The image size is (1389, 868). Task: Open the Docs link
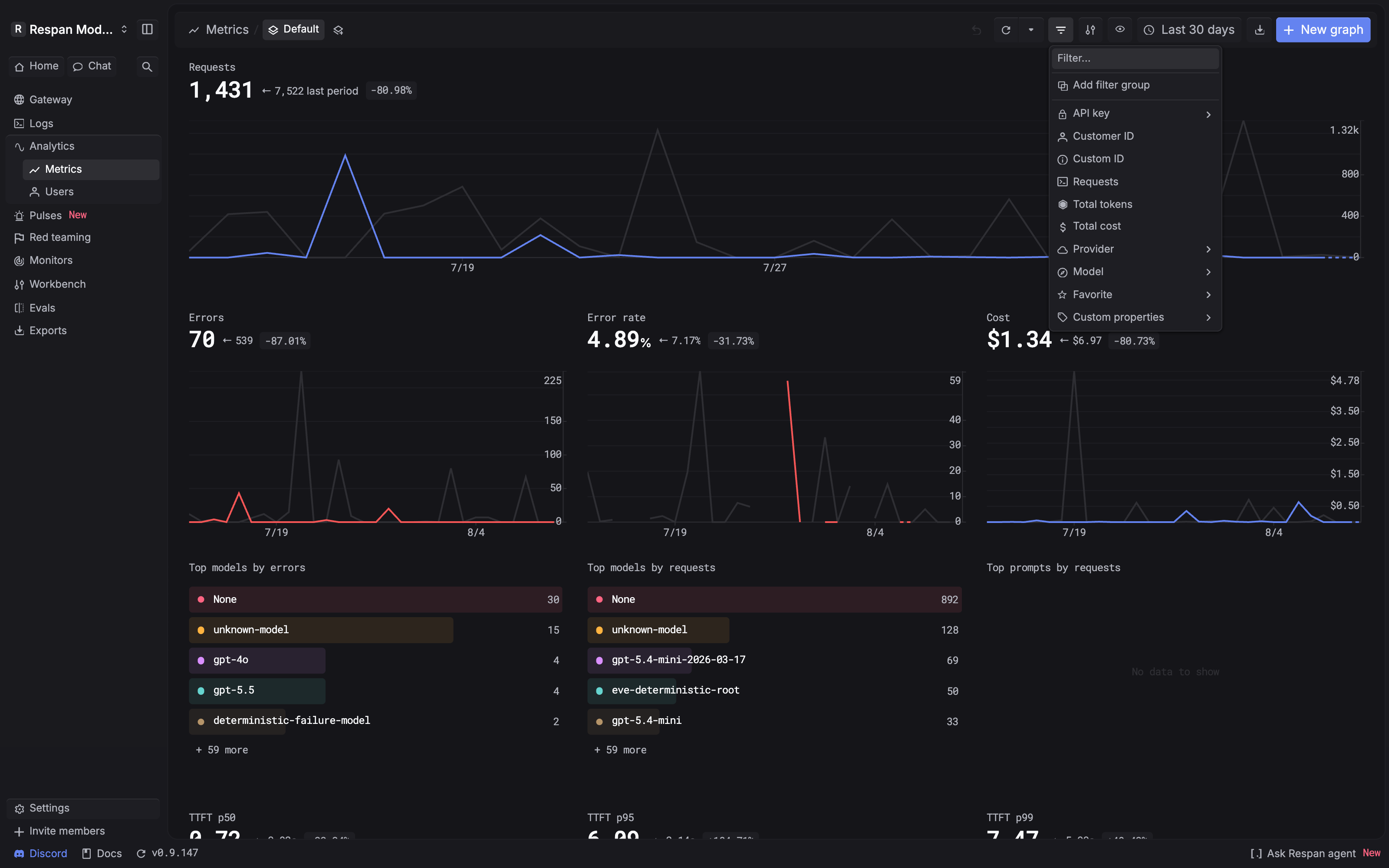[x=102, y=854]
